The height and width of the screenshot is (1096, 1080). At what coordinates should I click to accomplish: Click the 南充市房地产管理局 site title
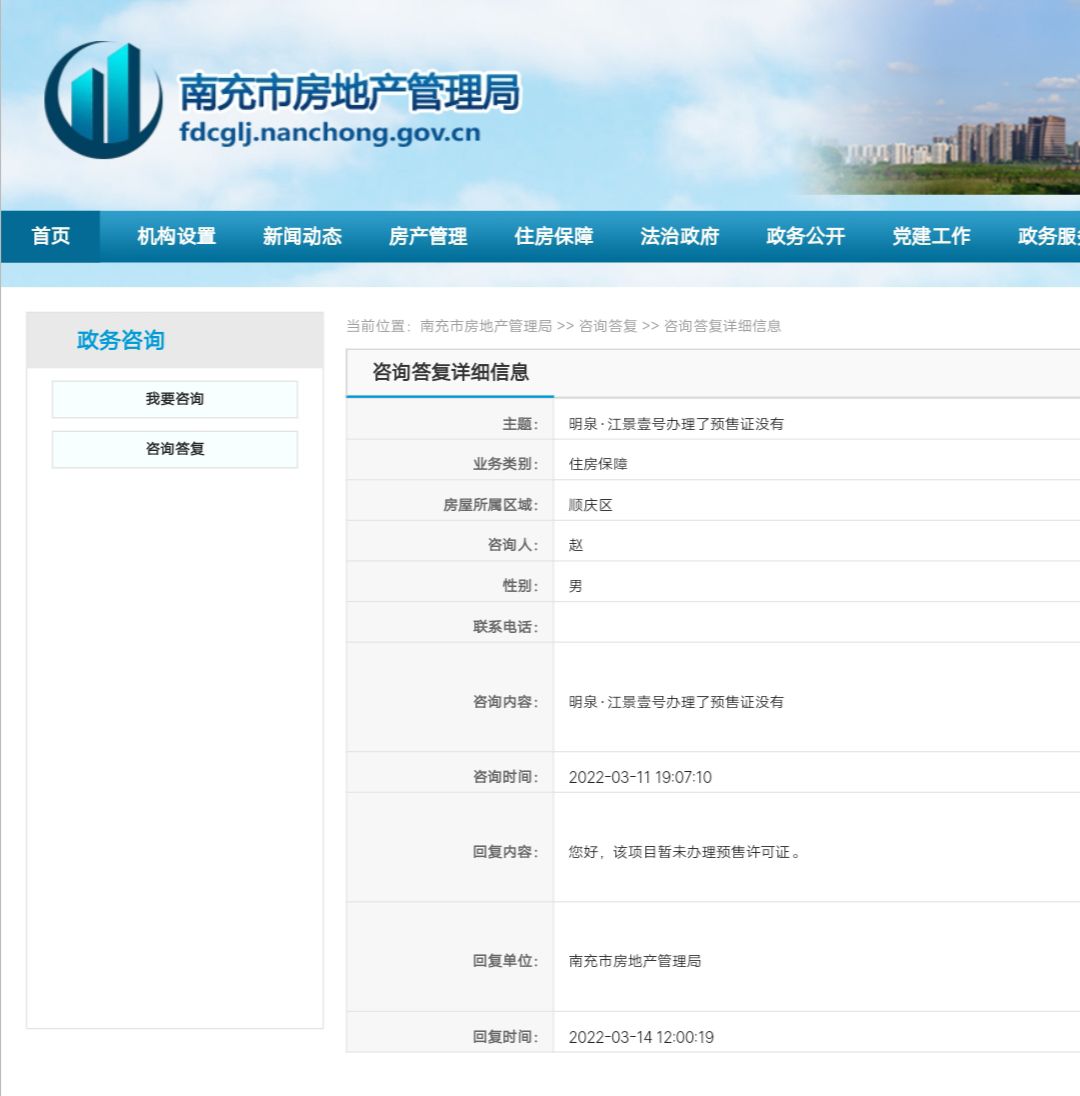pyautogui.click(x=349, y=94)
